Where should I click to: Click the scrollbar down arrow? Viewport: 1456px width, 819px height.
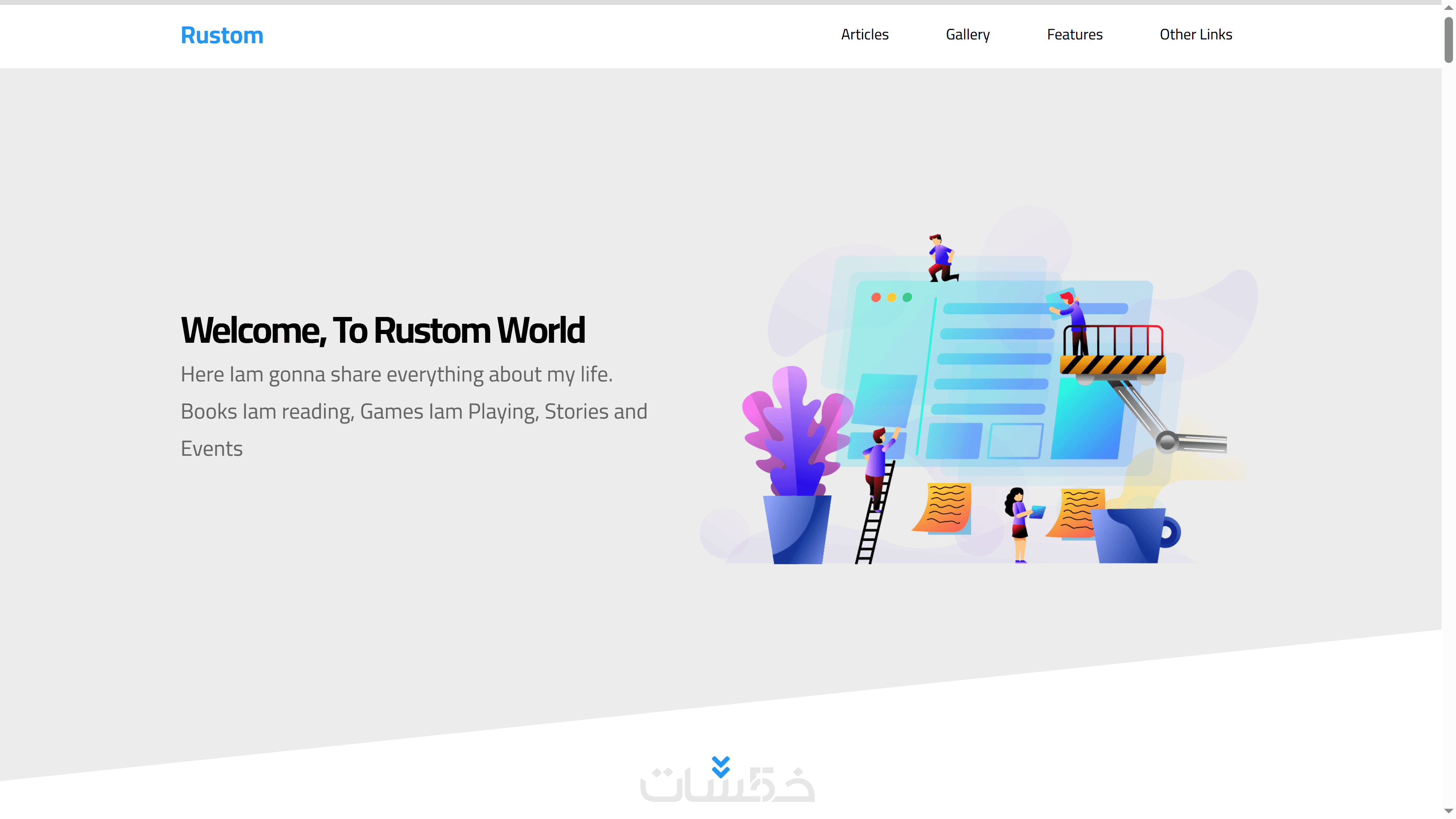(x=1448, y=811)
